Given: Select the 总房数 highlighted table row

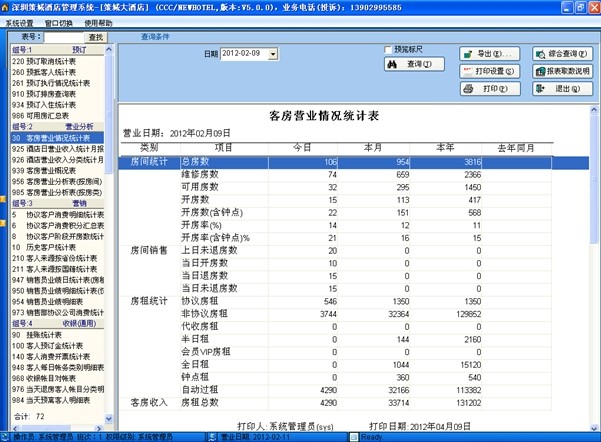Looking at the screenshot, I should coord(353,162).
